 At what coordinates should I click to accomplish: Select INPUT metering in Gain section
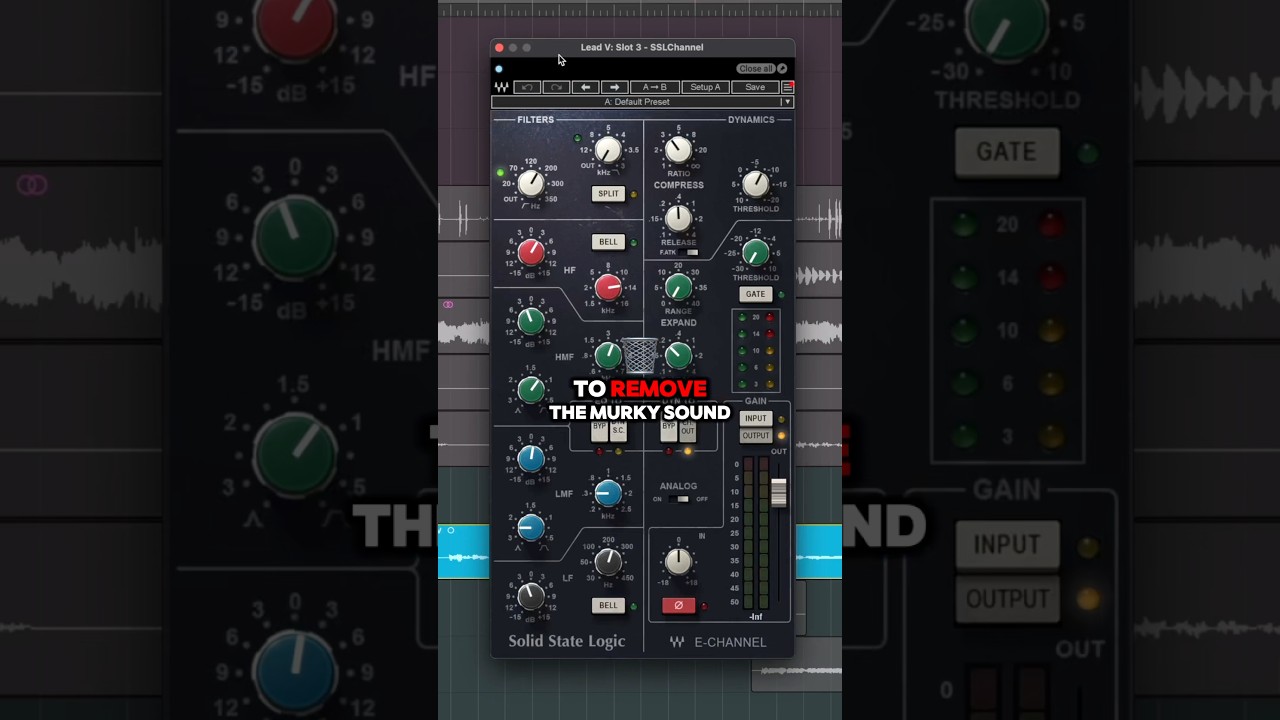755,419
